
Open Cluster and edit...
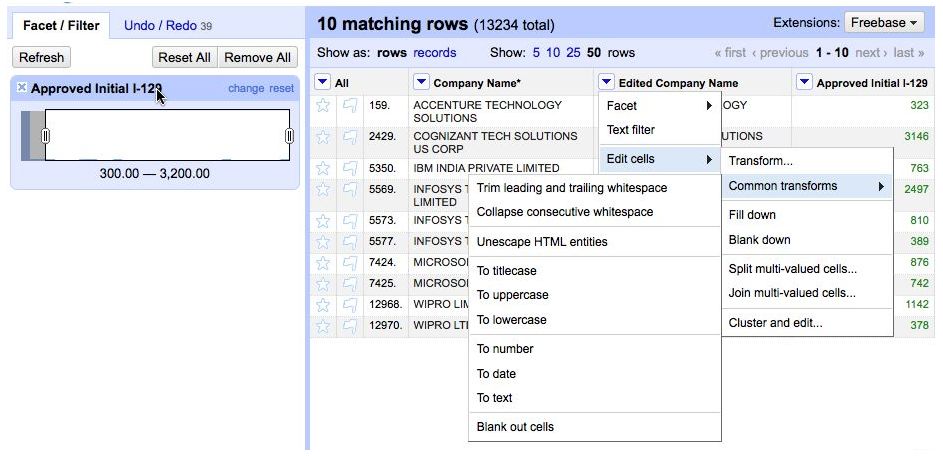[x=806, y=323]
